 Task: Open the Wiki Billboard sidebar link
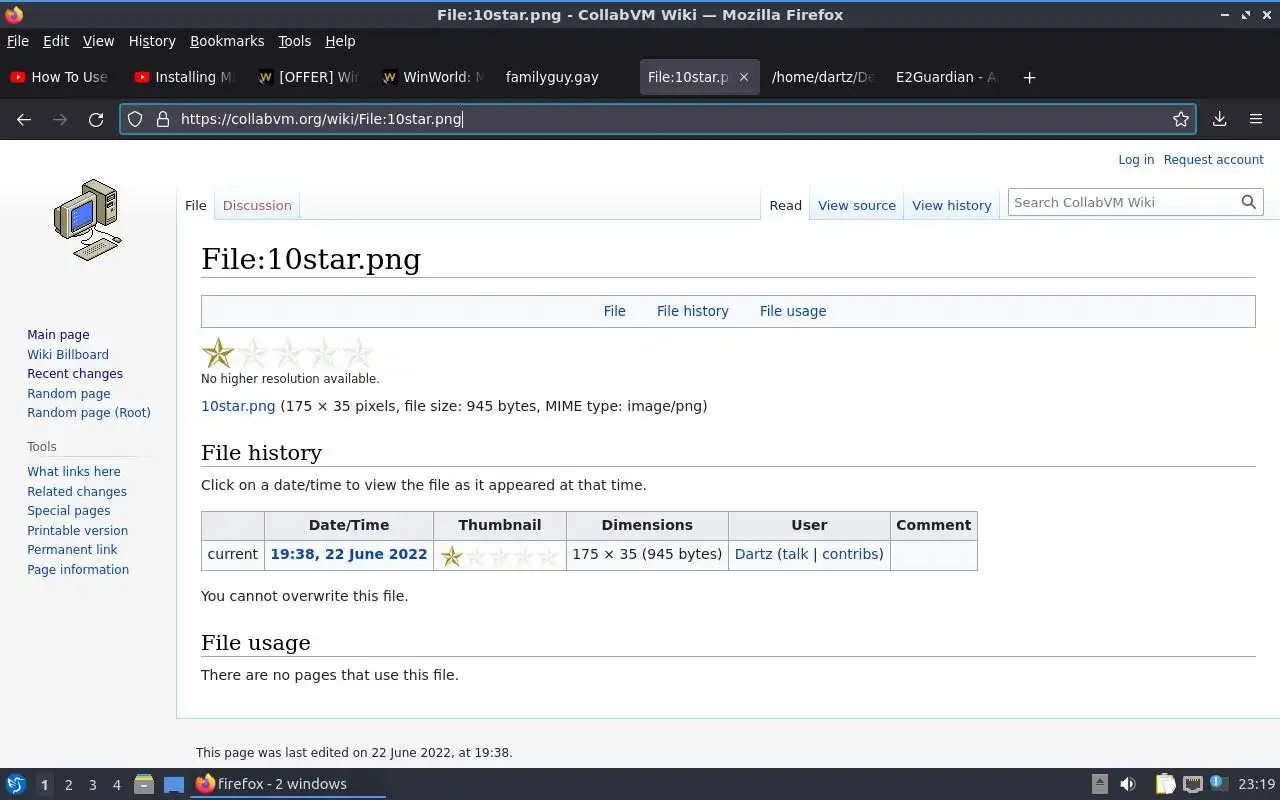coord(68,354)
